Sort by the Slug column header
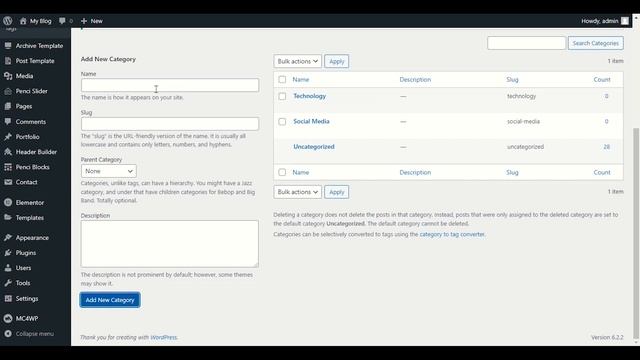 [x=512, y=80]
